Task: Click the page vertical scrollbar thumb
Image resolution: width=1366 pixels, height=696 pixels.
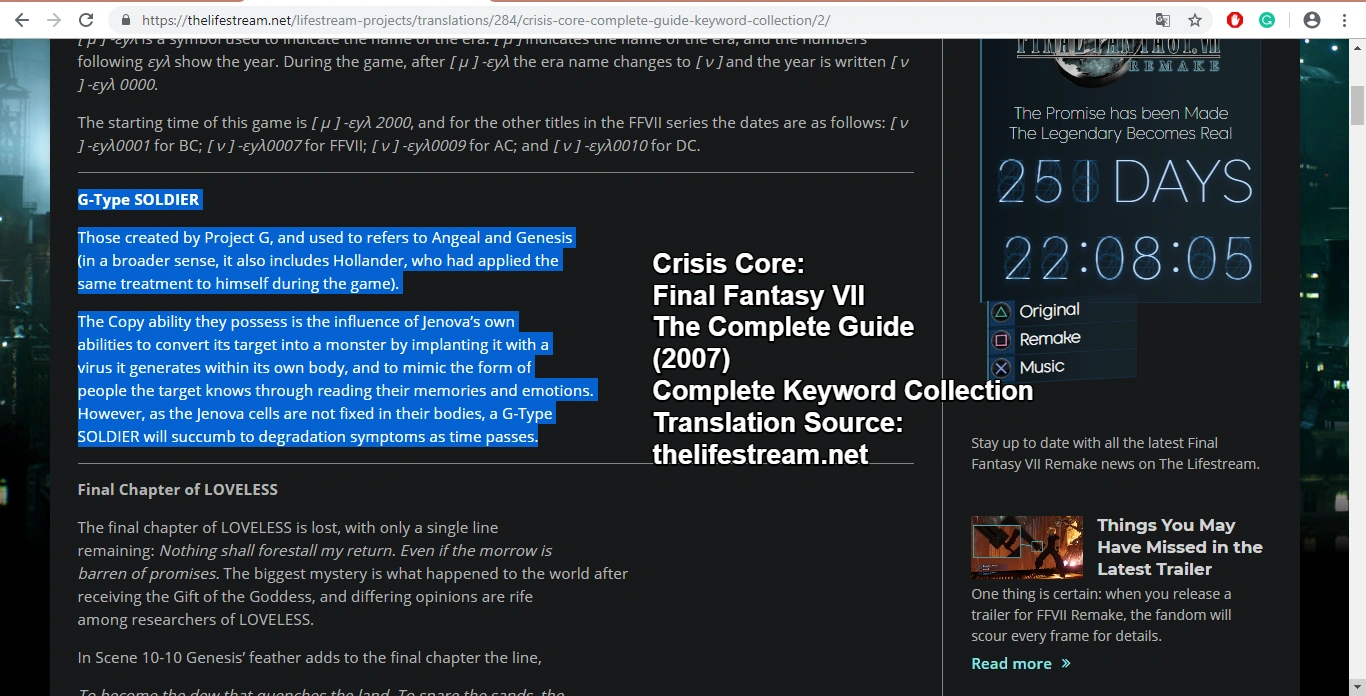Action: pos(1357,105)
